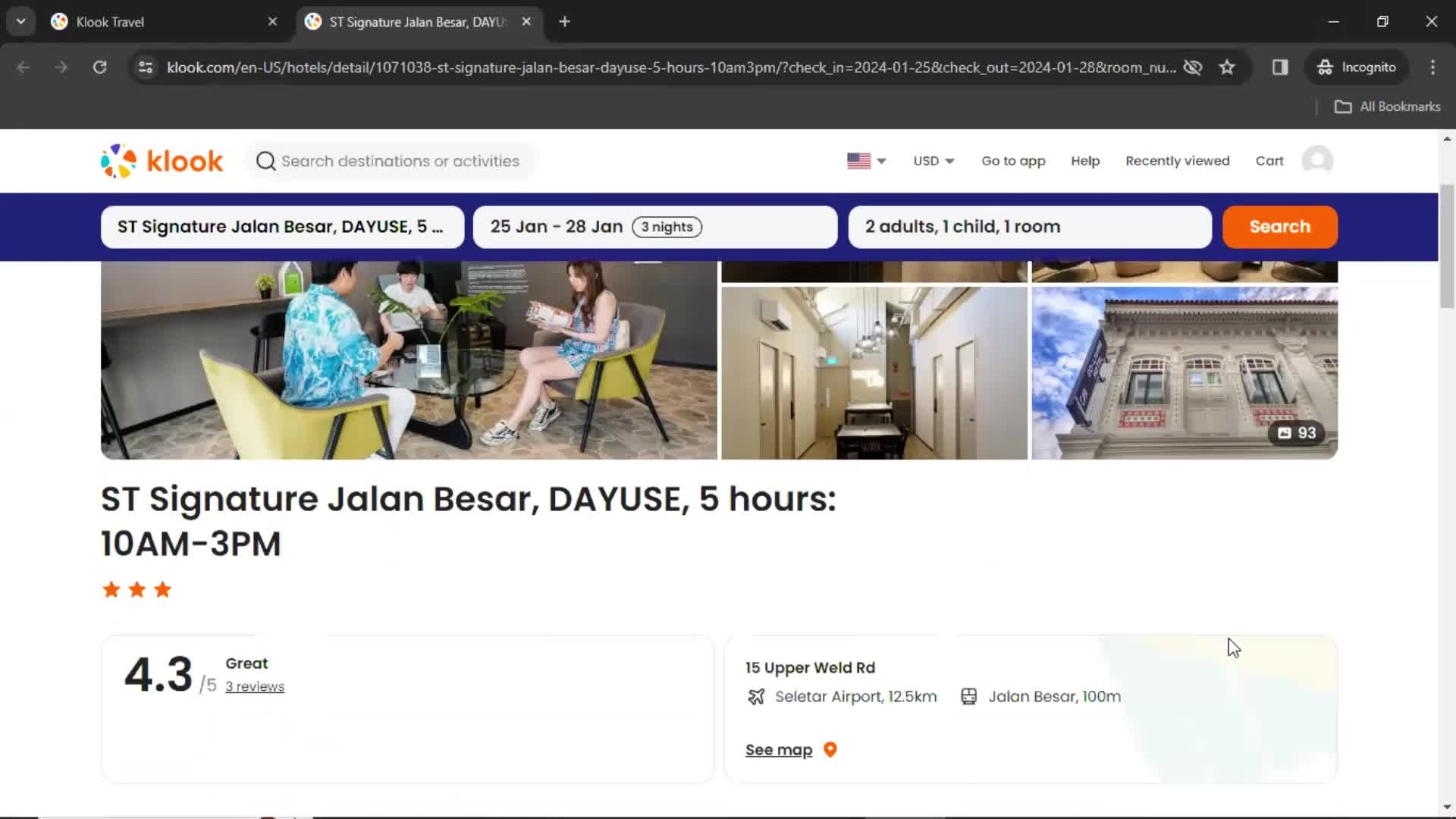The width and height of the screenshot is (1456, 819).
Task: Click the orange Search button
Action: (x=1279, y=227)
